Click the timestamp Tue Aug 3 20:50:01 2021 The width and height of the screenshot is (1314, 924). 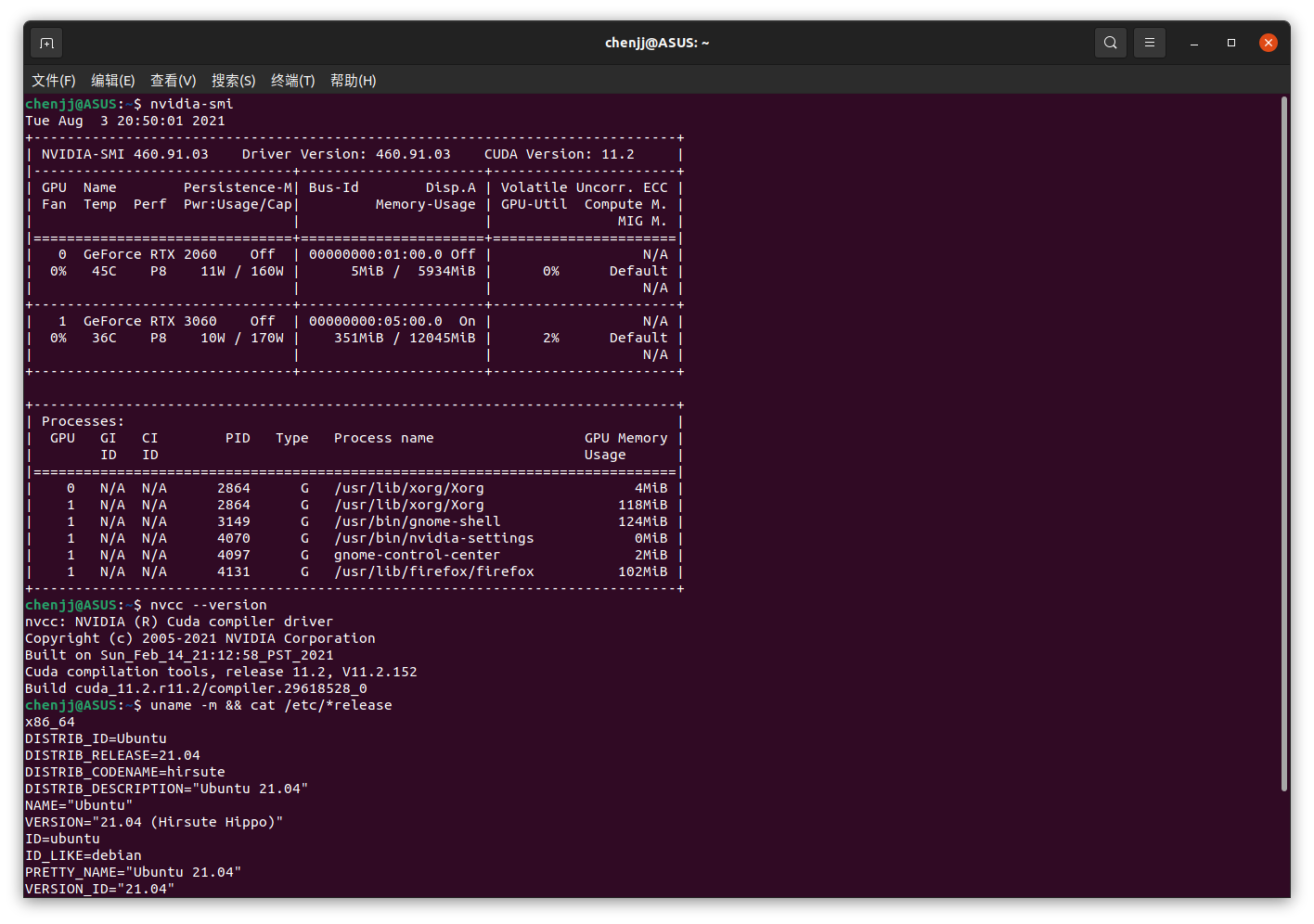pos(125,121)
